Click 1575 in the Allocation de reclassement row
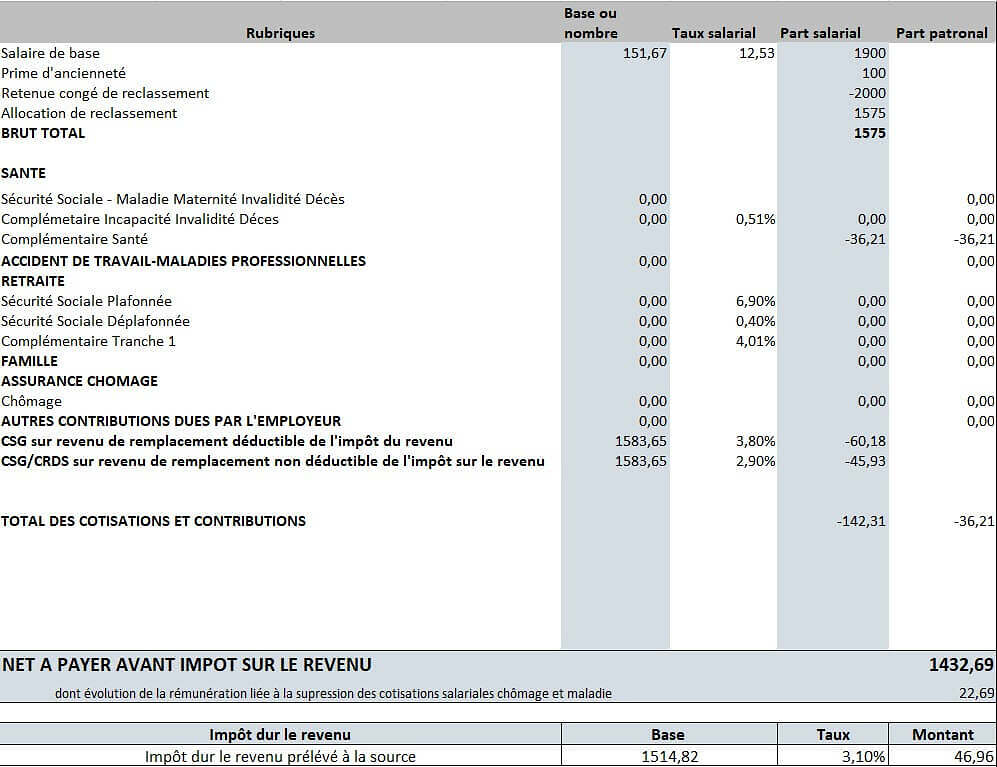 (x=870, y=113)
